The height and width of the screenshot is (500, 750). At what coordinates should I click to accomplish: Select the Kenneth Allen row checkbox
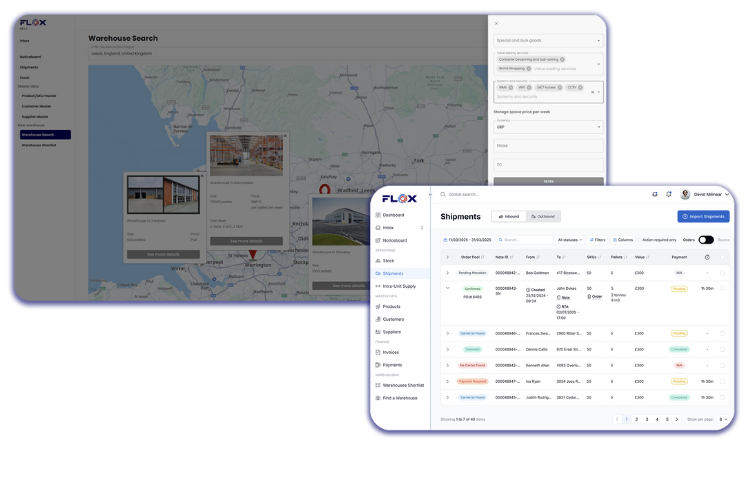click(x=722, y=366)
